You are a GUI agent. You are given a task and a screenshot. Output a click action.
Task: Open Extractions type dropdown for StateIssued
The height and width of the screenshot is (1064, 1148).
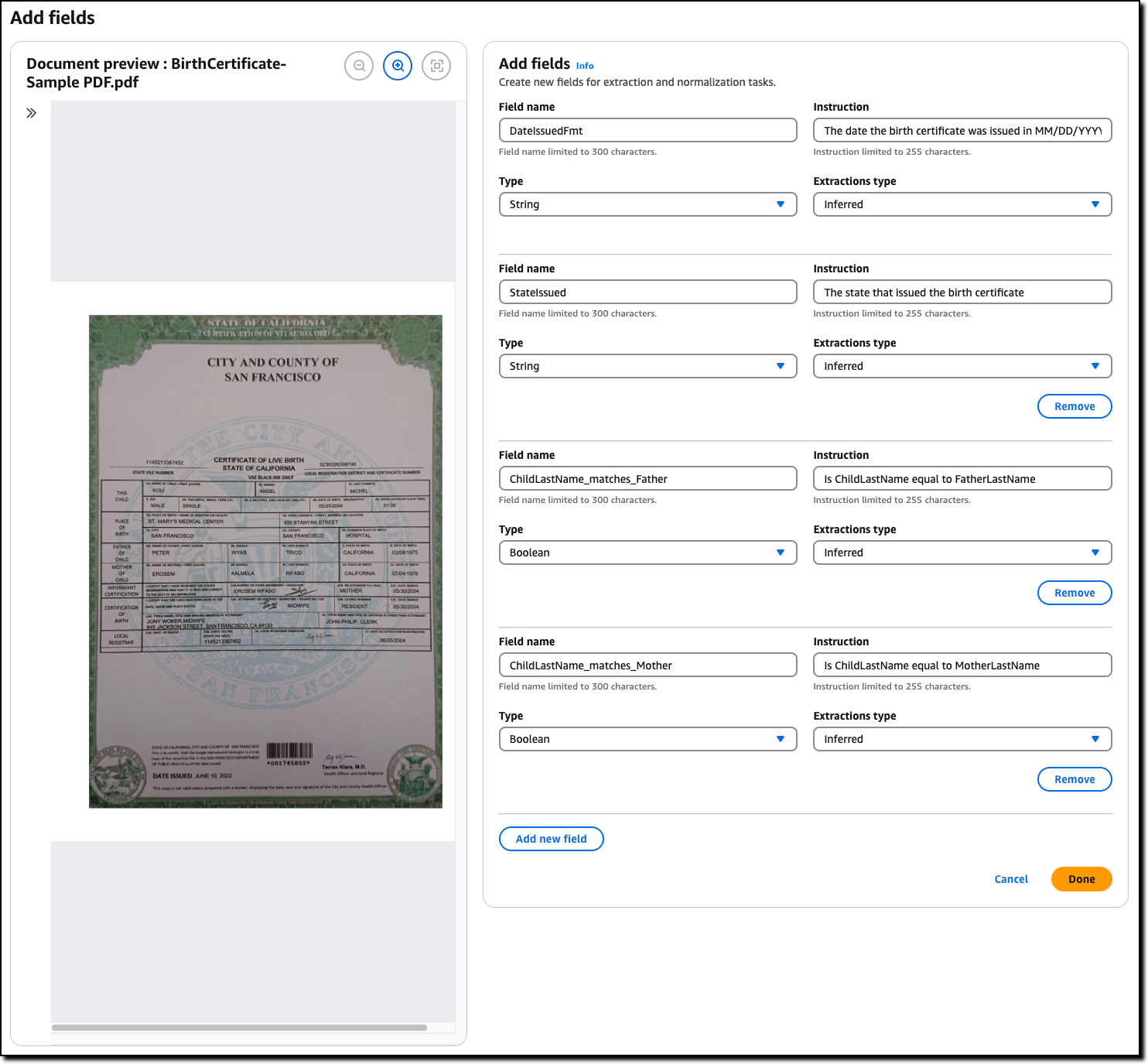point(962,366)
